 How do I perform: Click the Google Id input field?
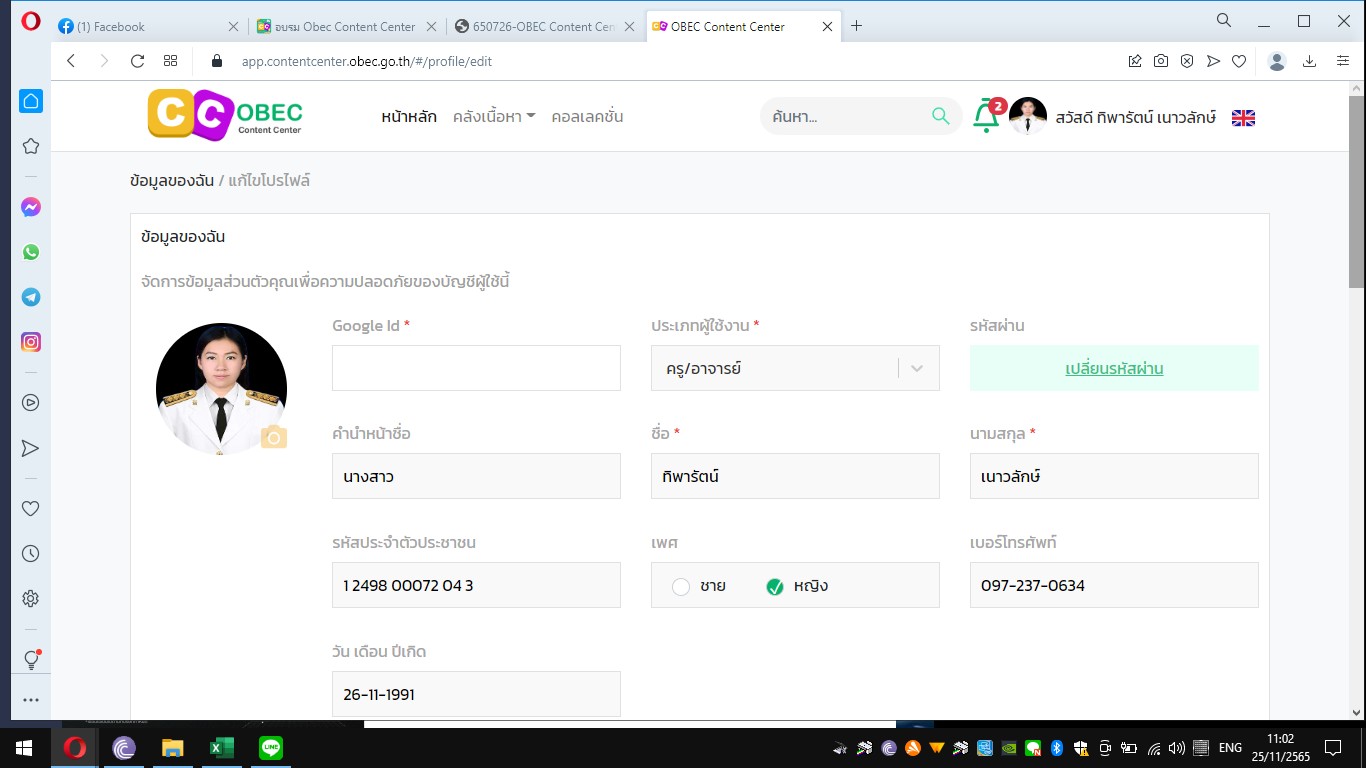coord(476,368)
